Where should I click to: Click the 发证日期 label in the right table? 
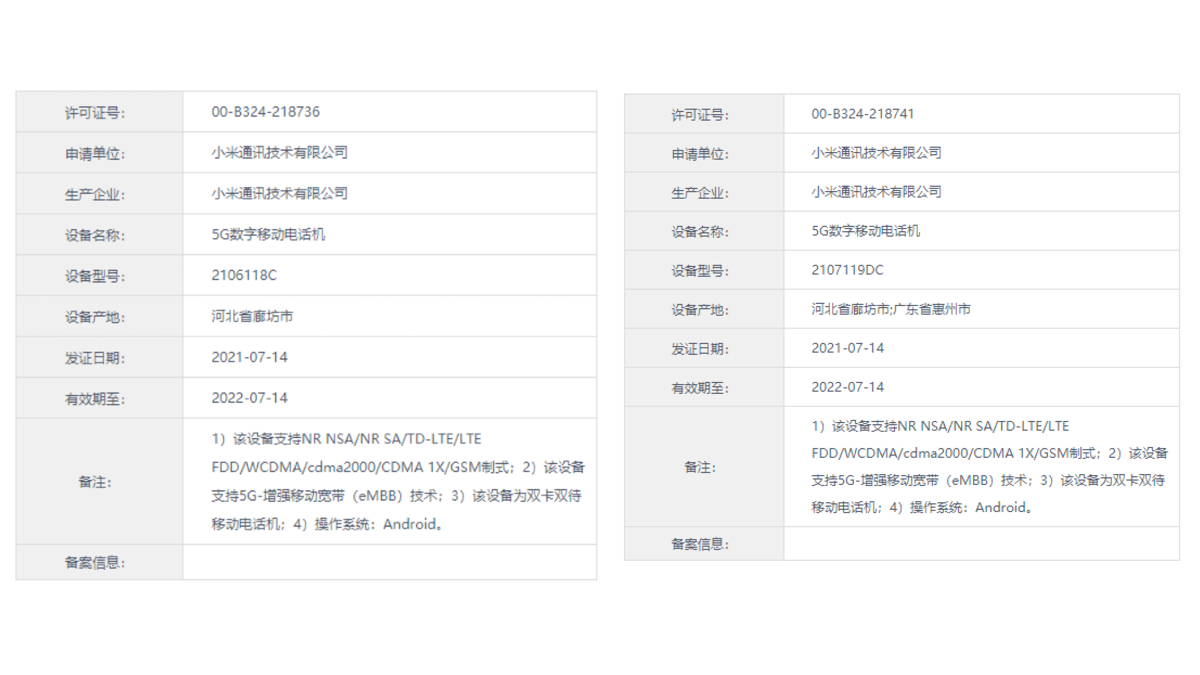pyautogui.click(x=703, y=347)
